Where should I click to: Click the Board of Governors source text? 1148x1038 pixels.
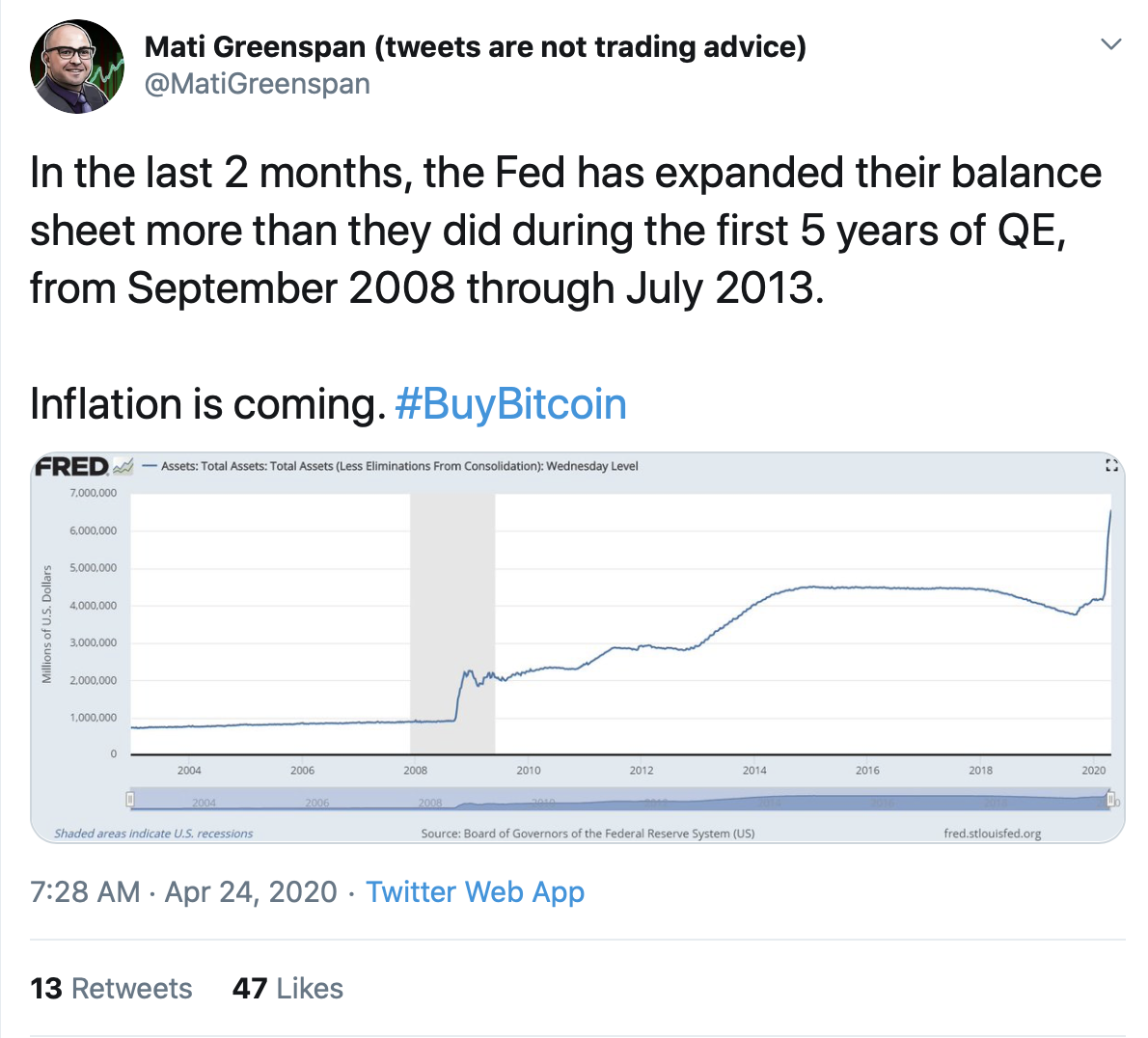click(588, 833)
